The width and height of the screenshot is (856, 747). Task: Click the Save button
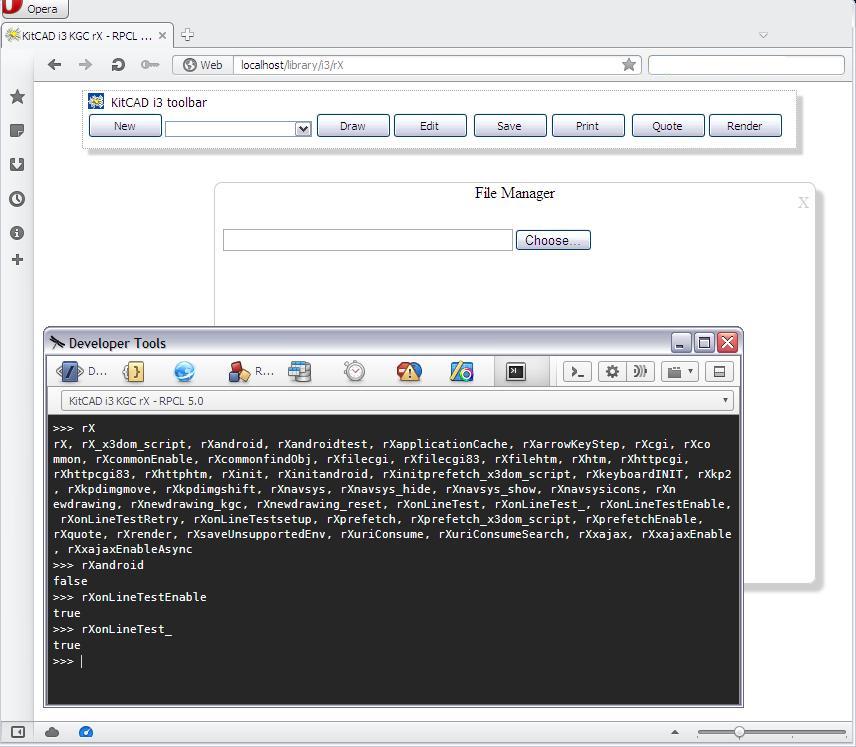click(x=510, y=126)
